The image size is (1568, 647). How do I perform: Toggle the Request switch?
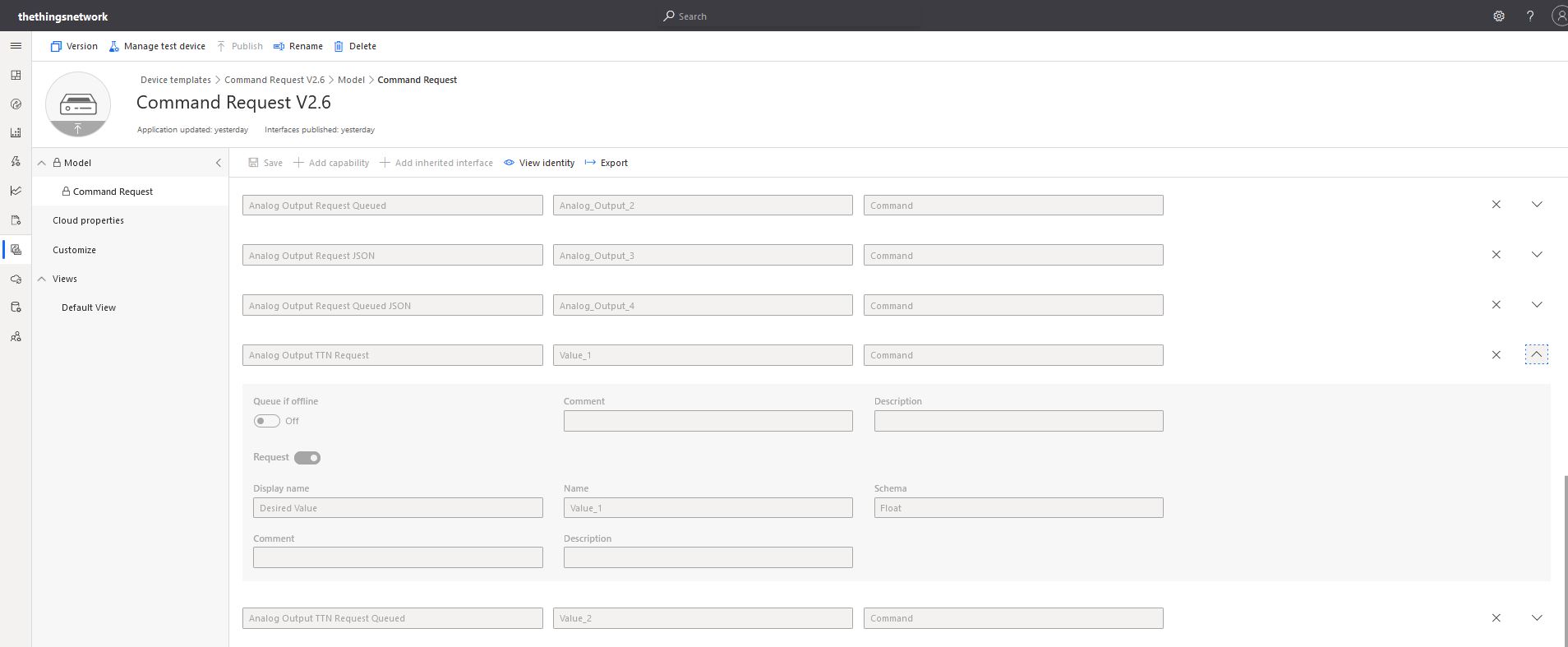(307, 458)
